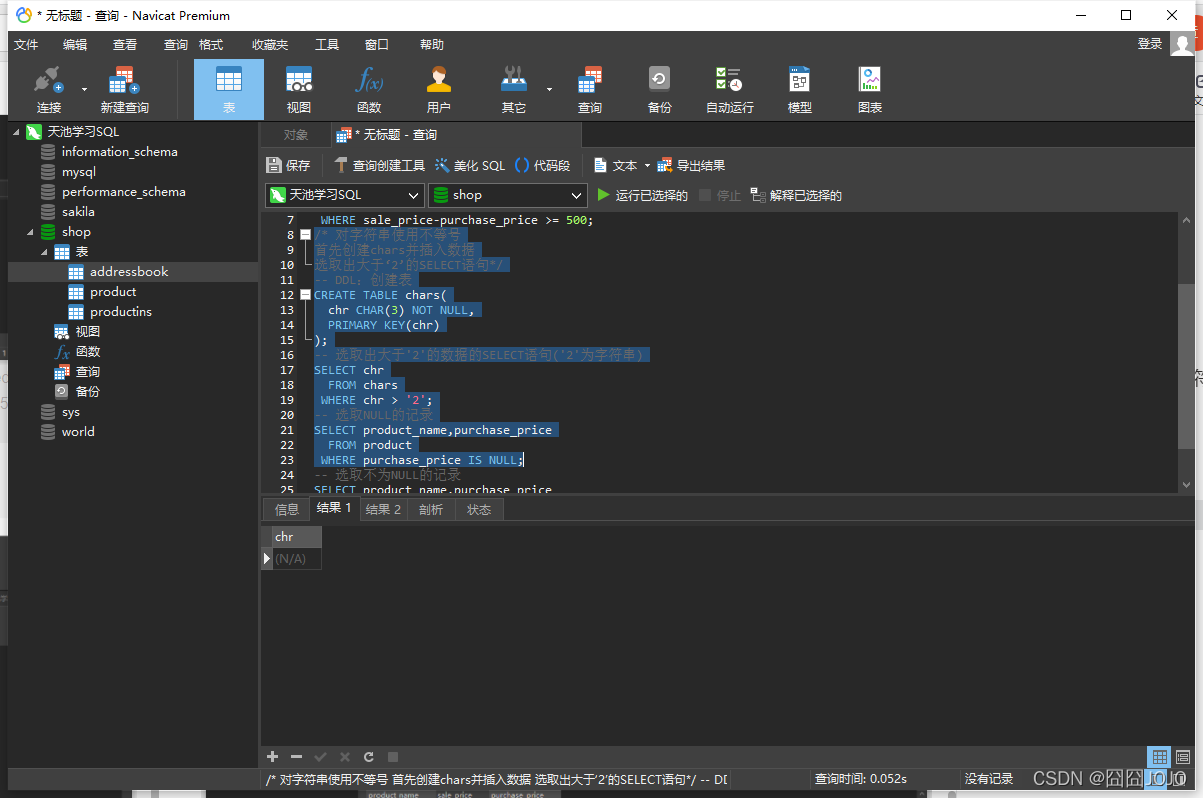Open the 工具 menu

click(327, 44)
